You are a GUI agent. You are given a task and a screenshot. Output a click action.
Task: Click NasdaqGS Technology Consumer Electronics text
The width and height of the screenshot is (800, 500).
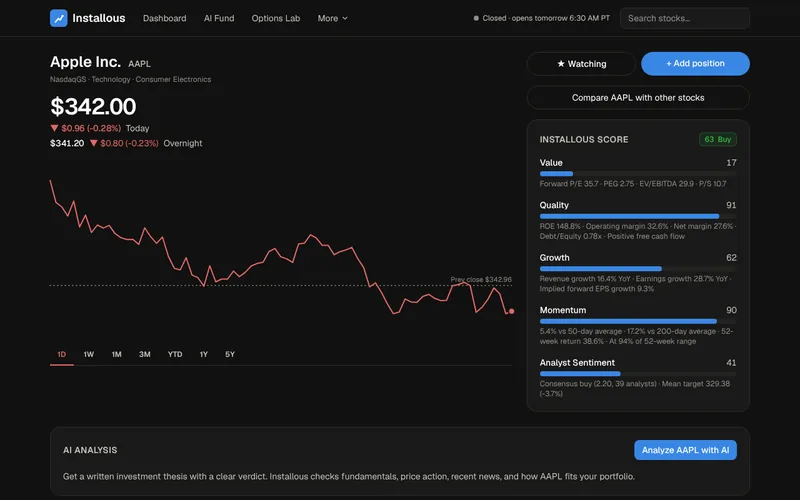pyautogui.click(x=131, y=79)
